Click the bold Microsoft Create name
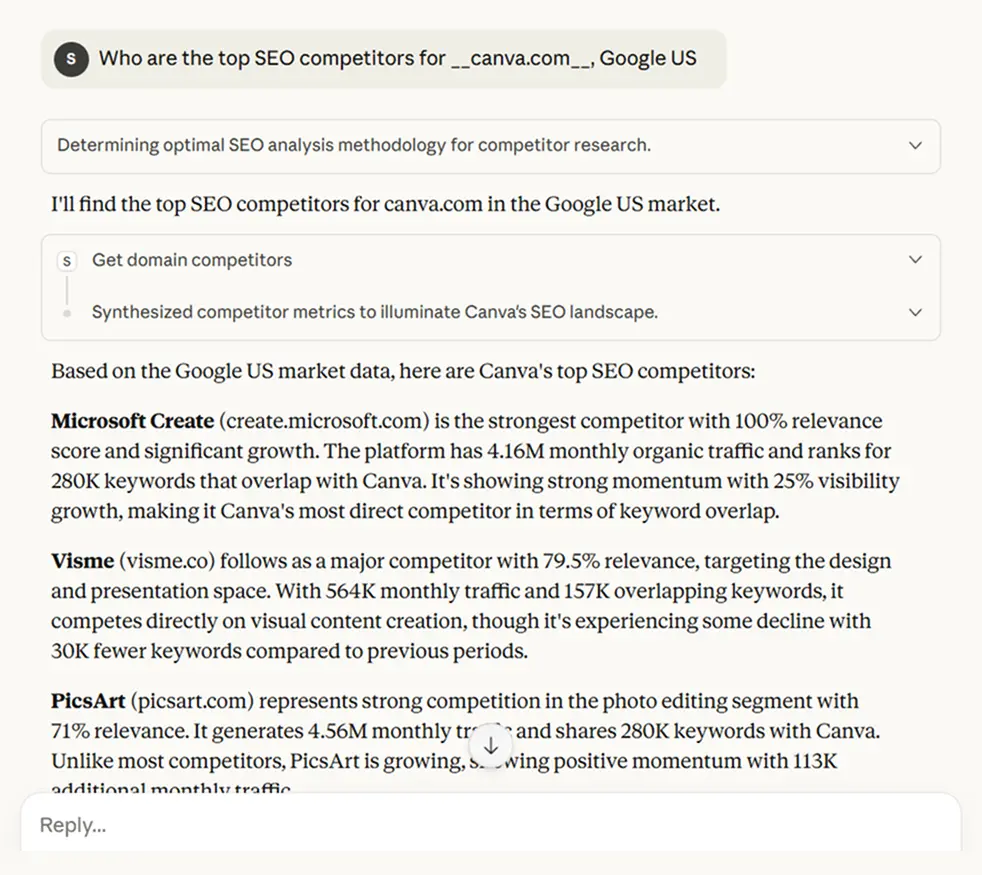 (x=132, y=421)
